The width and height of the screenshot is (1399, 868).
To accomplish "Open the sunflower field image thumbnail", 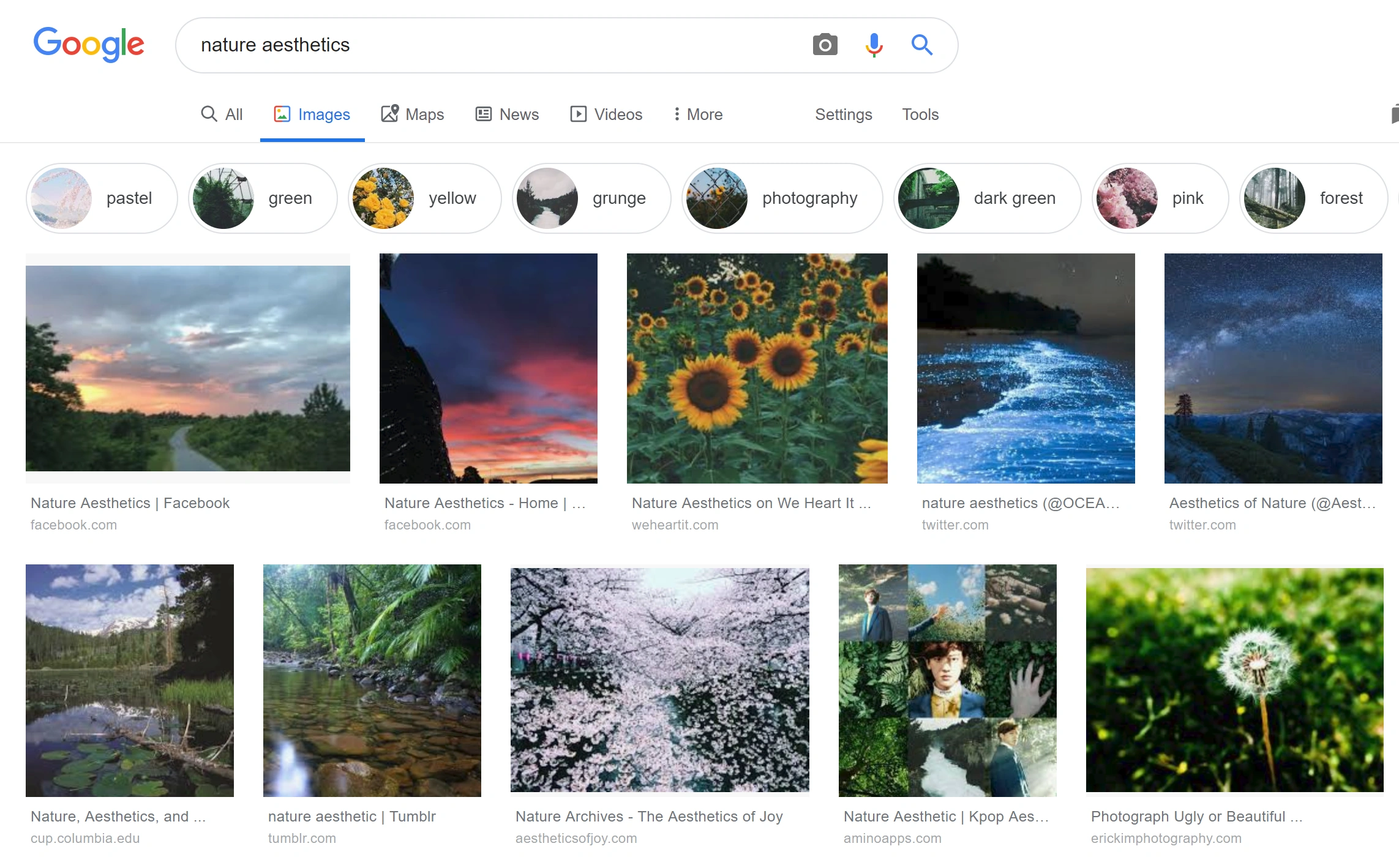I will pyautogui.click(x=757, y=368).
